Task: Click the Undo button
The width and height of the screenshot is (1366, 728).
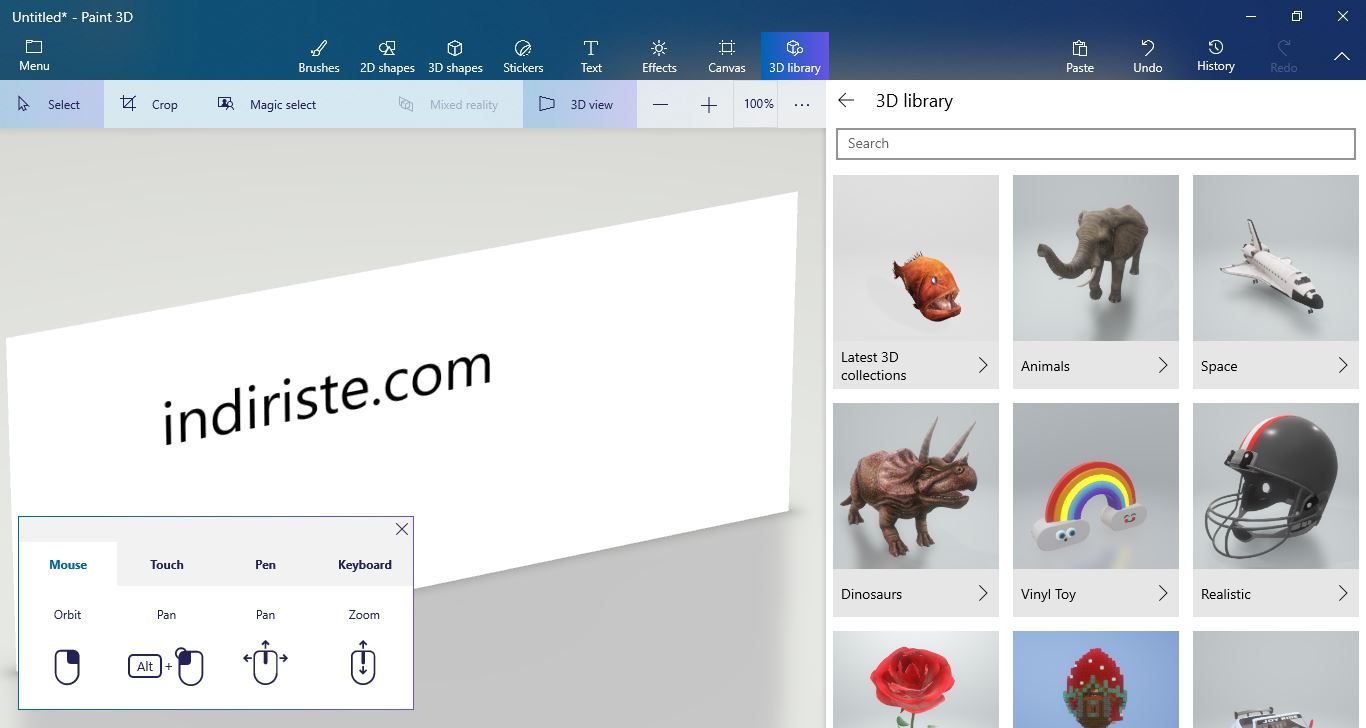Action: pyautogui.click(x=1148, y=56)
